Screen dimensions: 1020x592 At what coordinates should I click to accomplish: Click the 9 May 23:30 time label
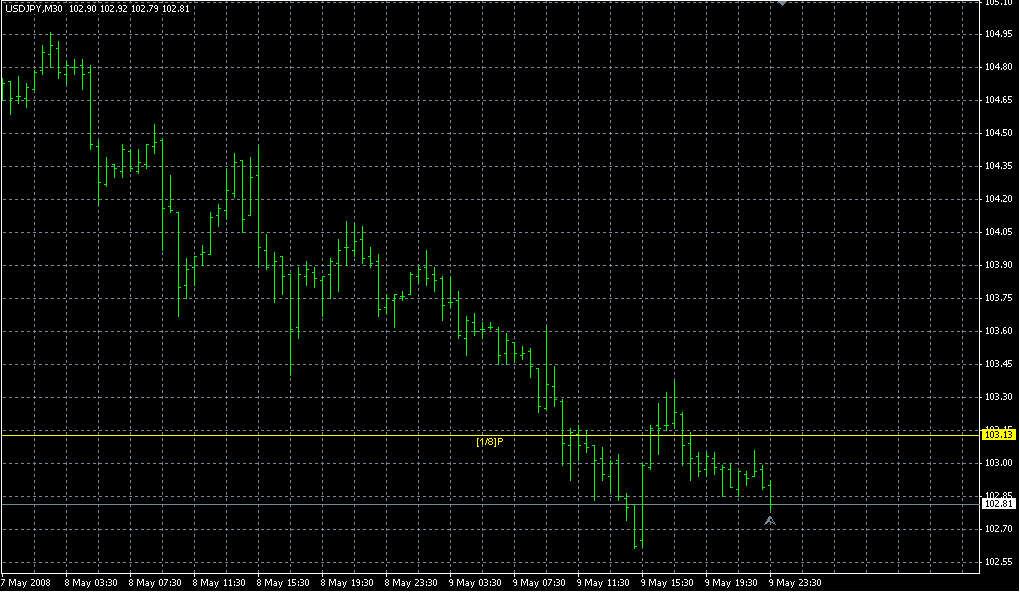click(x=796, y=583)
